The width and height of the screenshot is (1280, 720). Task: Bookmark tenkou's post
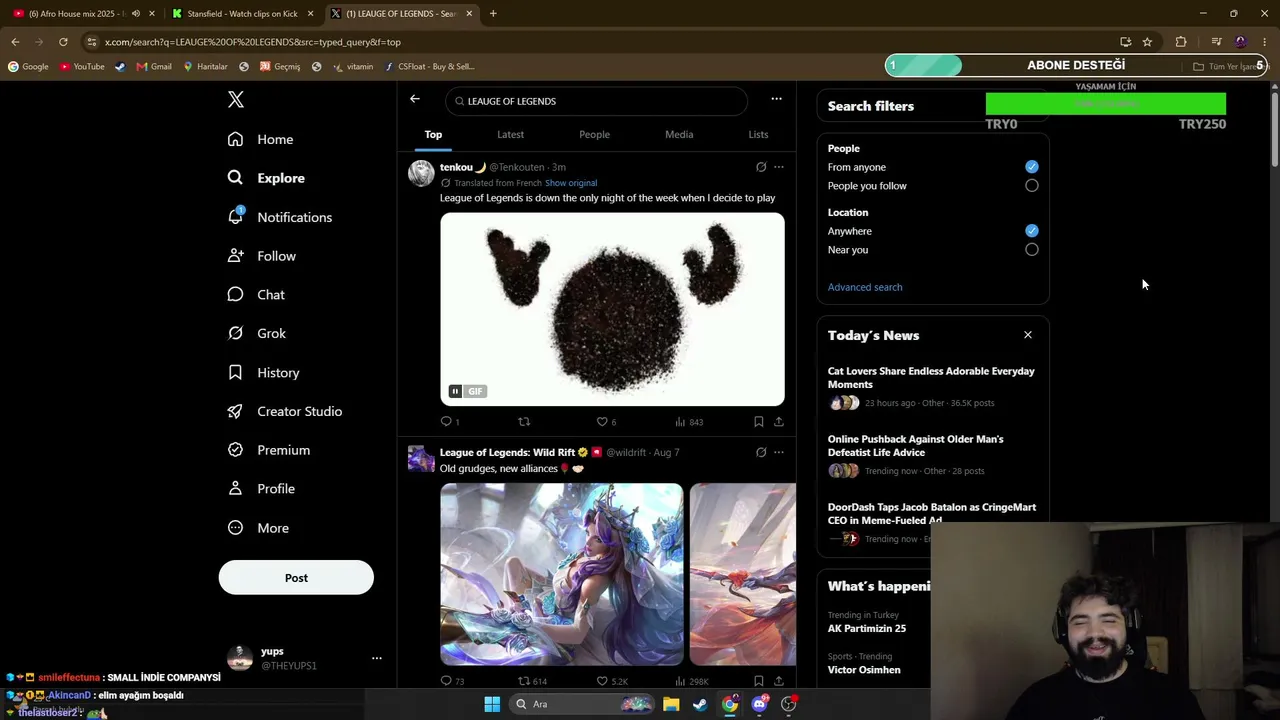pyautogui.click(x=759, y=422)
